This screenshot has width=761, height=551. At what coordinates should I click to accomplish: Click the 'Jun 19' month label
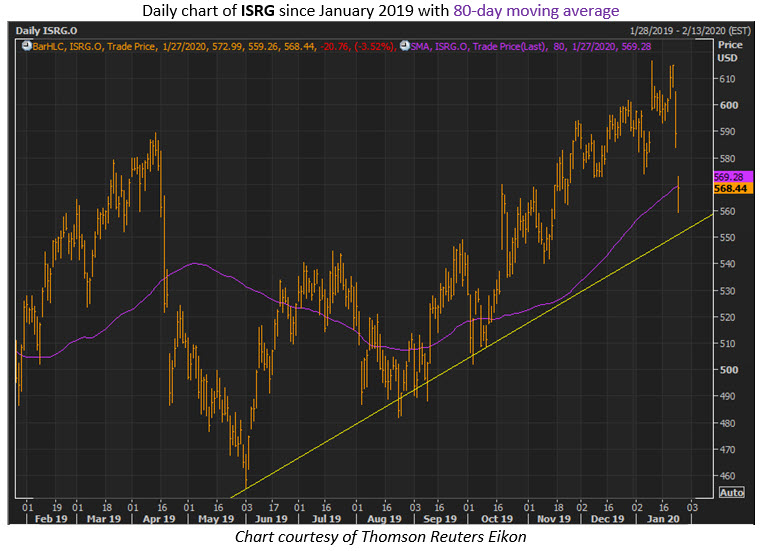click(271, 518)
